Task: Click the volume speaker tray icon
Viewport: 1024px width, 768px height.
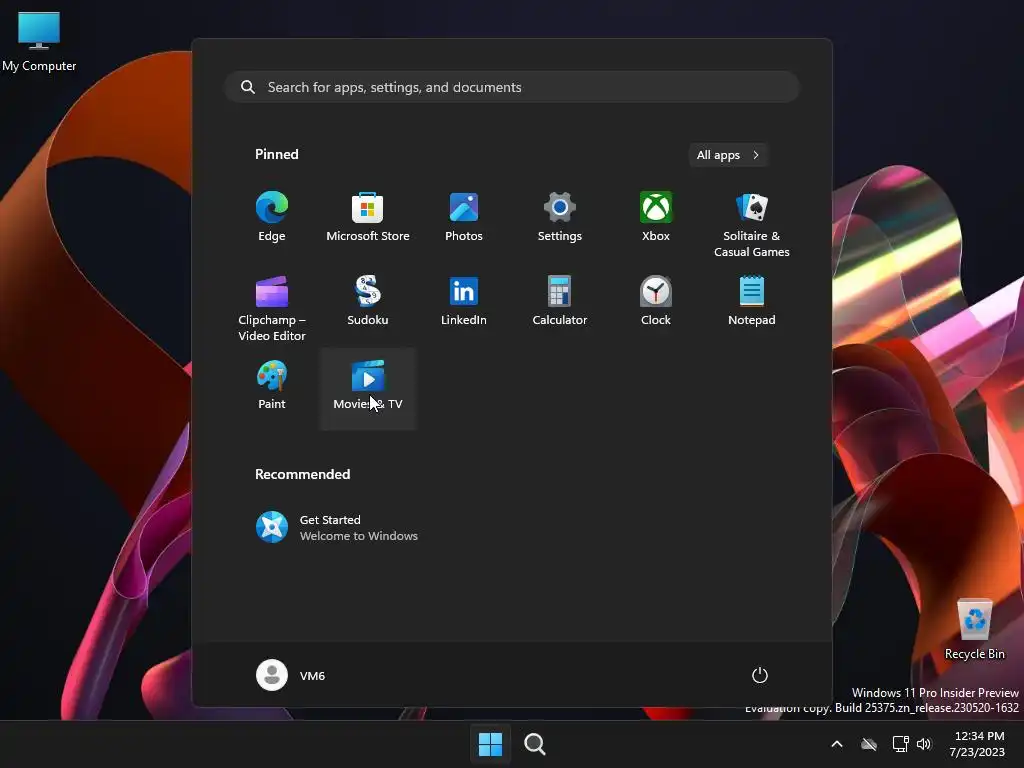Action: tap(924, 744)
